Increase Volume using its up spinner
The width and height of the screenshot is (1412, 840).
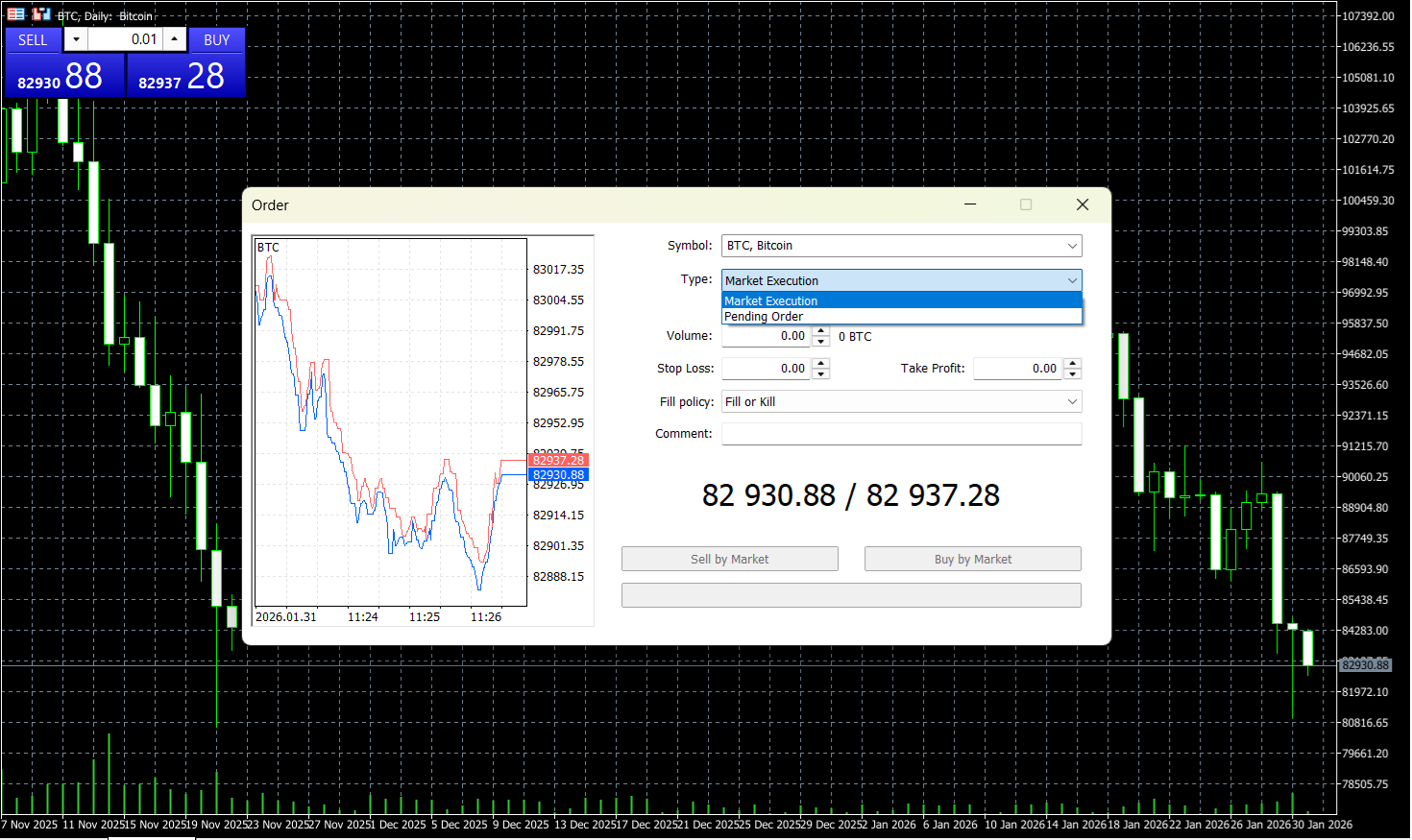pyautogui.click(x=820, y=331)
